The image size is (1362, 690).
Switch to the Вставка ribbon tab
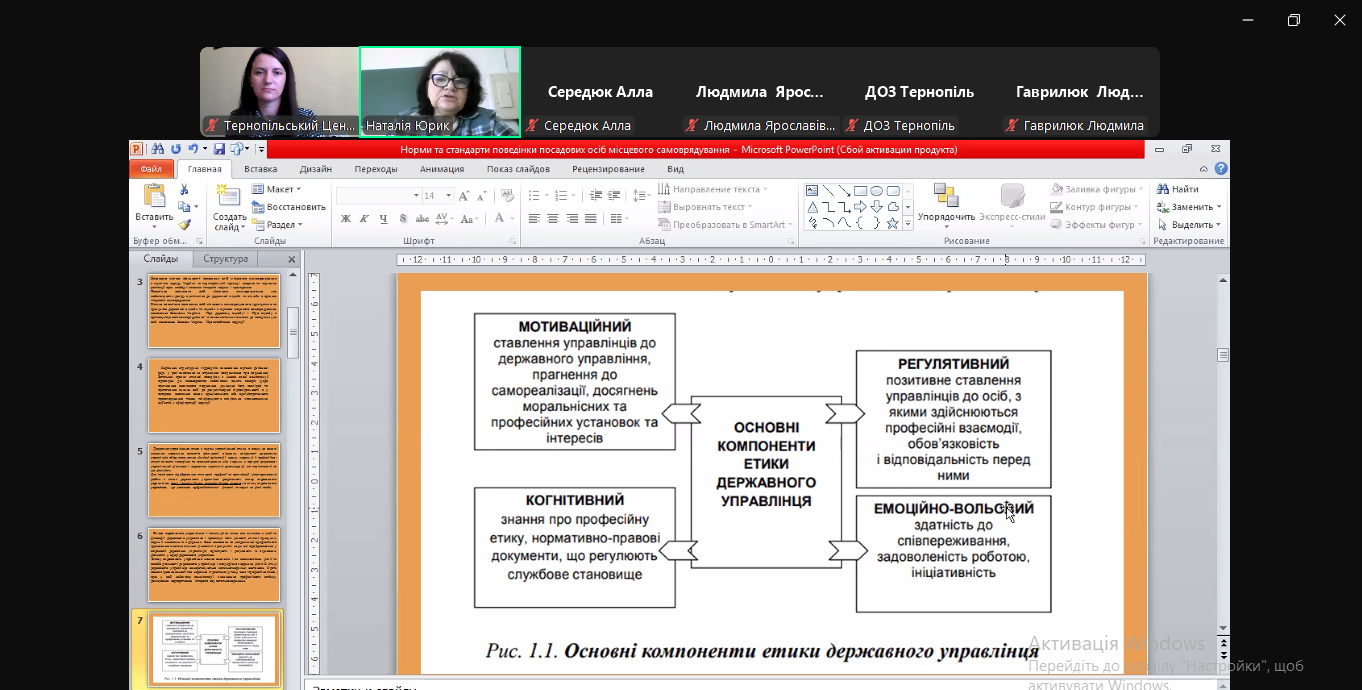261,169
